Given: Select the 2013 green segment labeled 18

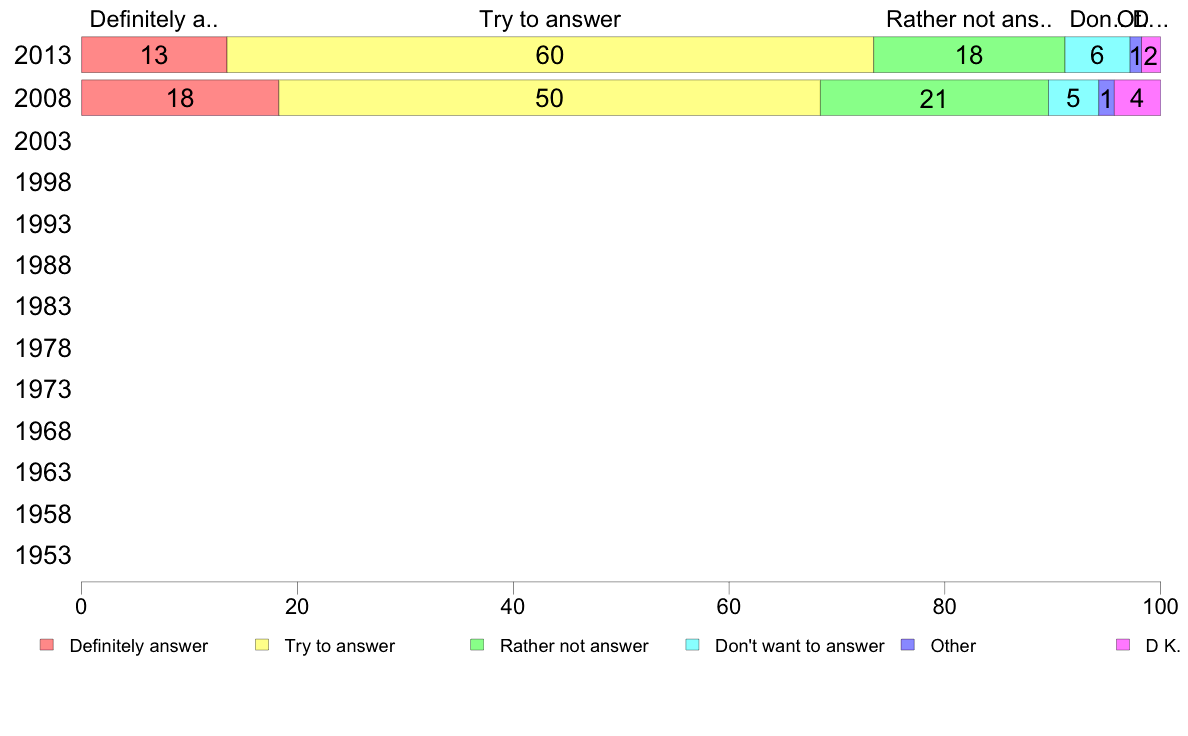Looking at the screenshot, I should (x=969, y=55).
